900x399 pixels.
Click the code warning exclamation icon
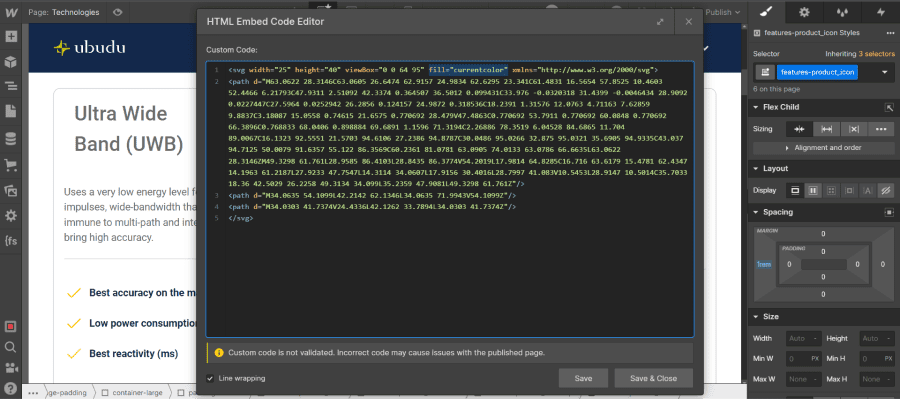(219, 352)
